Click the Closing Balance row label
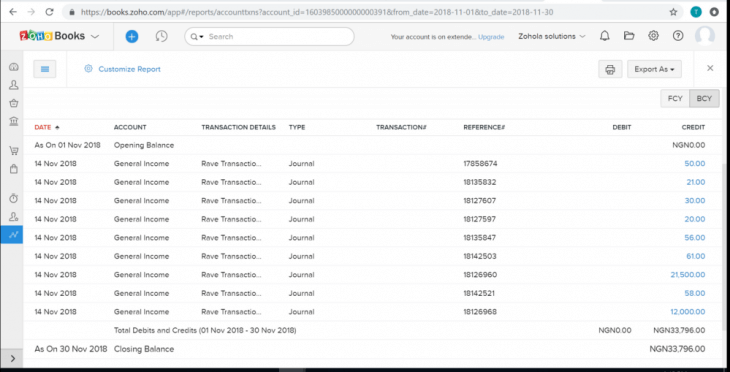Image resolution: width=730 pixels, height=372 pixels. tap(144, 349)
